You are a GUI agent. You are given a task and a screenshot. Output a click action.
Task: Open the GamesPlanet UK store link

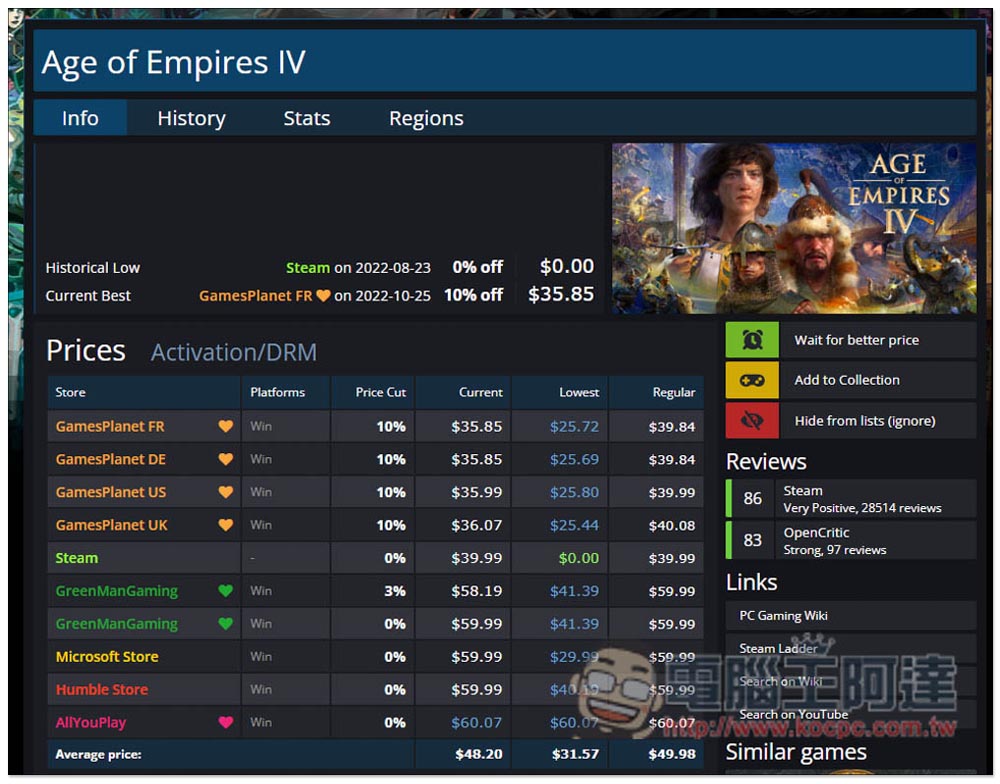click(x=111, y=525)
